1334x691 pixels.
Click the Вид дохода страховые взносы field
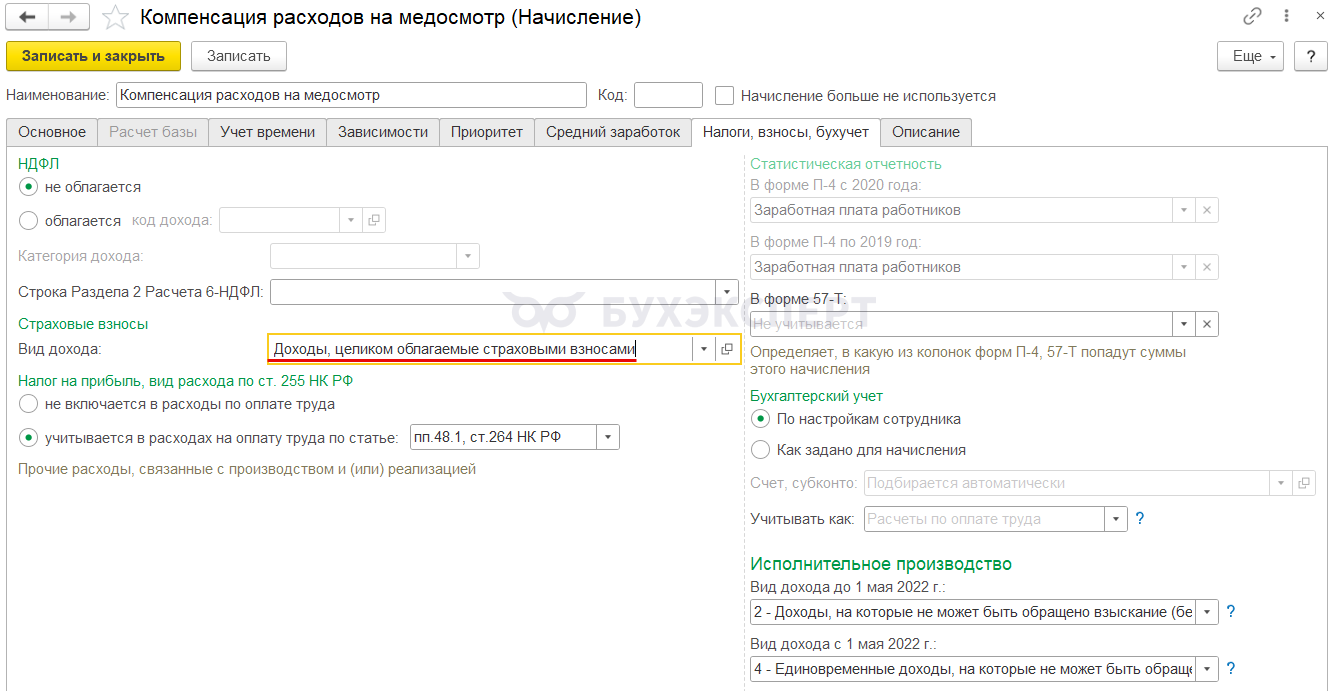coord(480,348)
